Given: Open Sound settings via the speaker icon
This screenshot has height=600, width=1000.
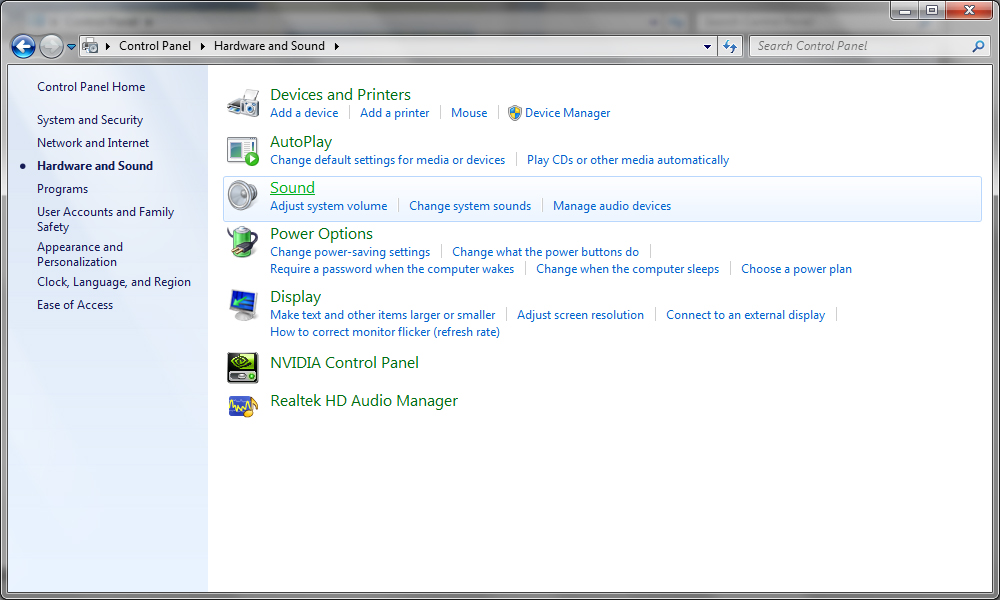Looking at the screenshot, I should click(242, 195).
